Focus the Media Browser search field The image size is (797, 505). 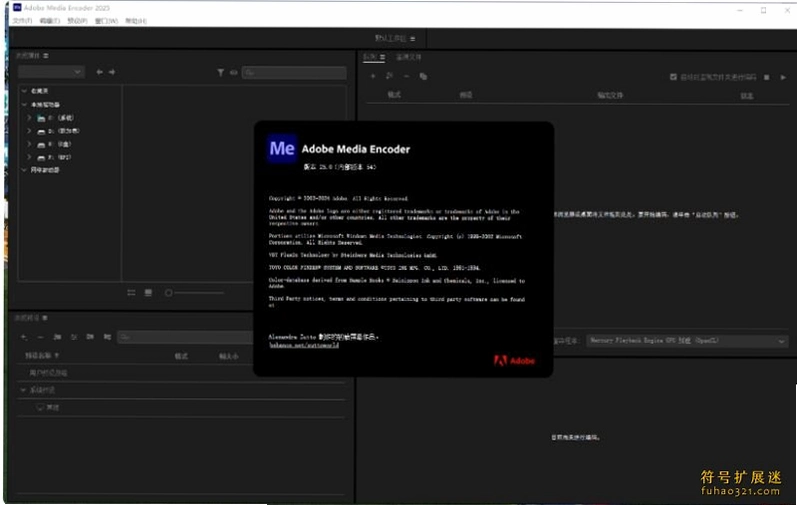click(294, 73)
